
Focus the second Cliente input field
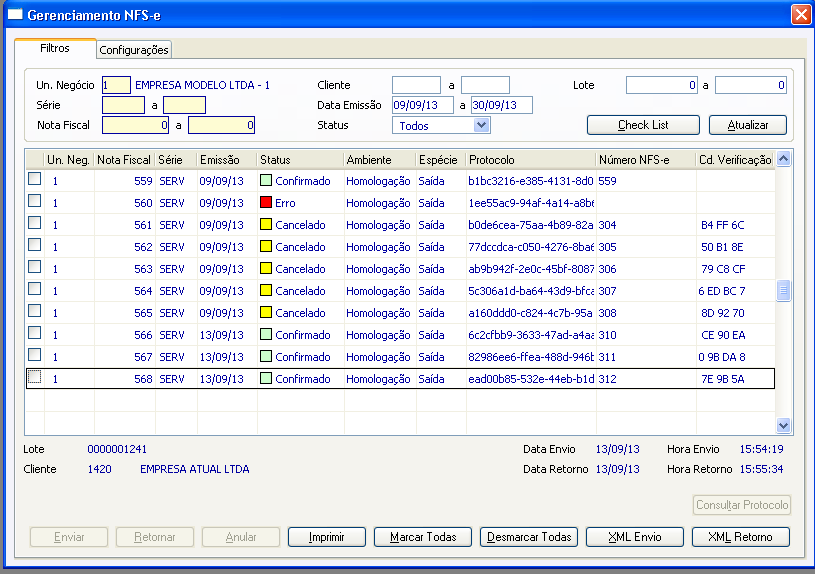pyautogui.click(x=485, y=85)
